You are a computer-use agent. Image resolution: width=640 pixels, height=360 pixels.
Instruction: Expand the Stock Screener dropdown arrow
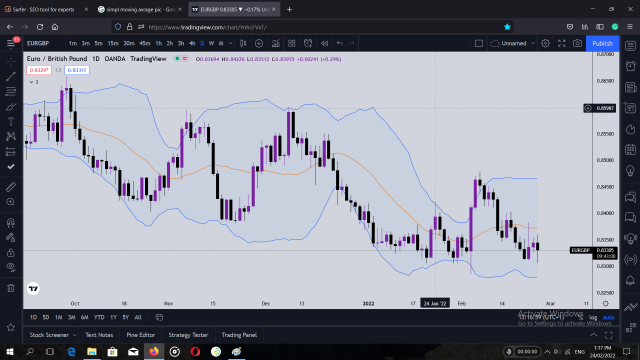pyautogui.click(x=74, y=335)
